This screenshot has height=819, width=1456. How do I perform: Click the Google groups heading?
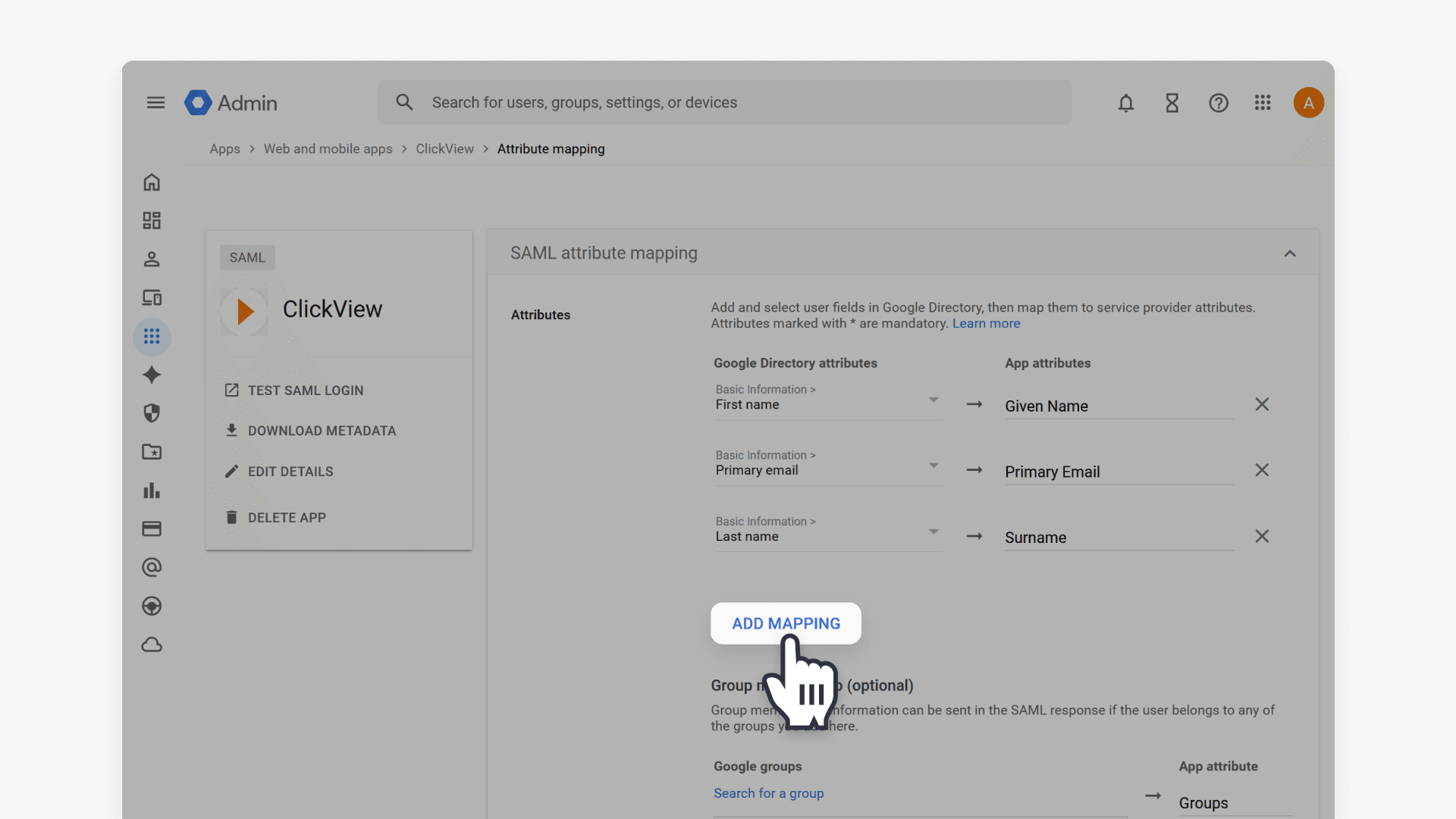758,767
